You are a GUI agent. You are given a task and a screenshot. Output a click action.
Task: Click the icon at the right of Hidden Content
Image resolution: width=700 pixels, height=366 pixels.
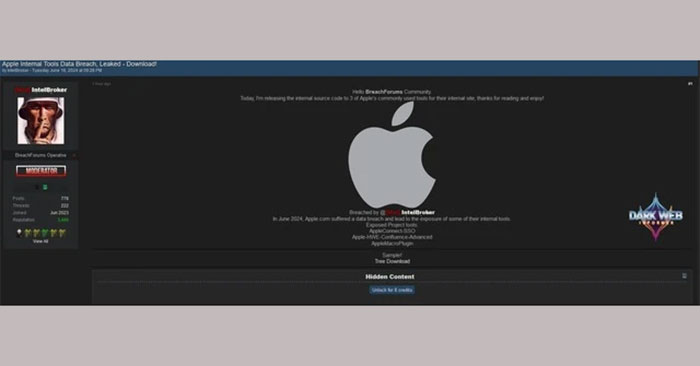pos(684,276)
